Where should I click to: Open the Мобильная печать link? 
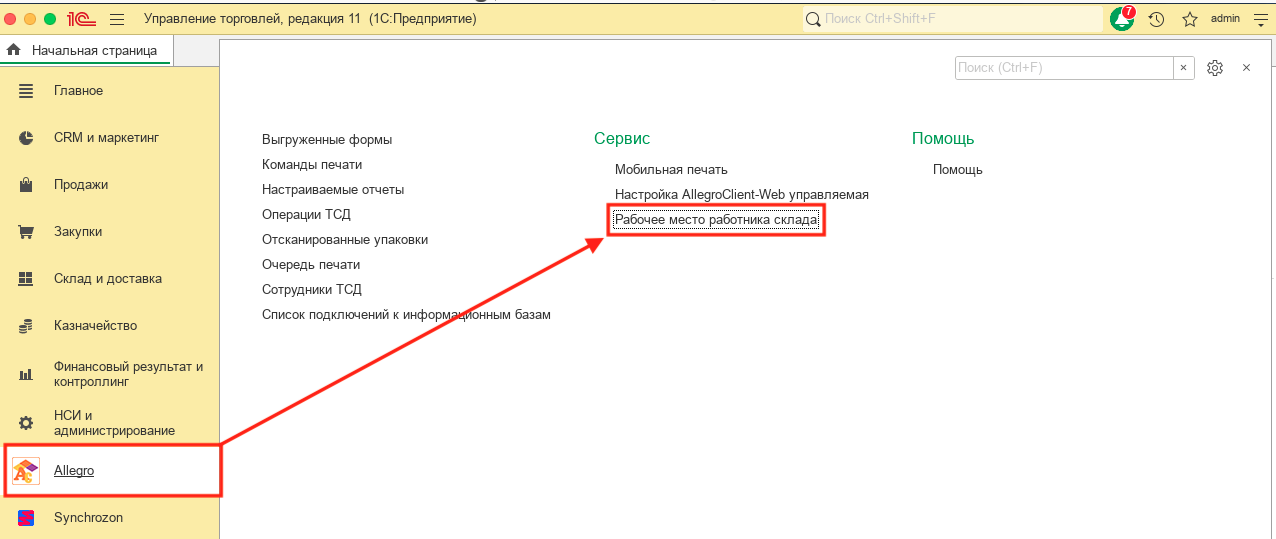(671, 169)
